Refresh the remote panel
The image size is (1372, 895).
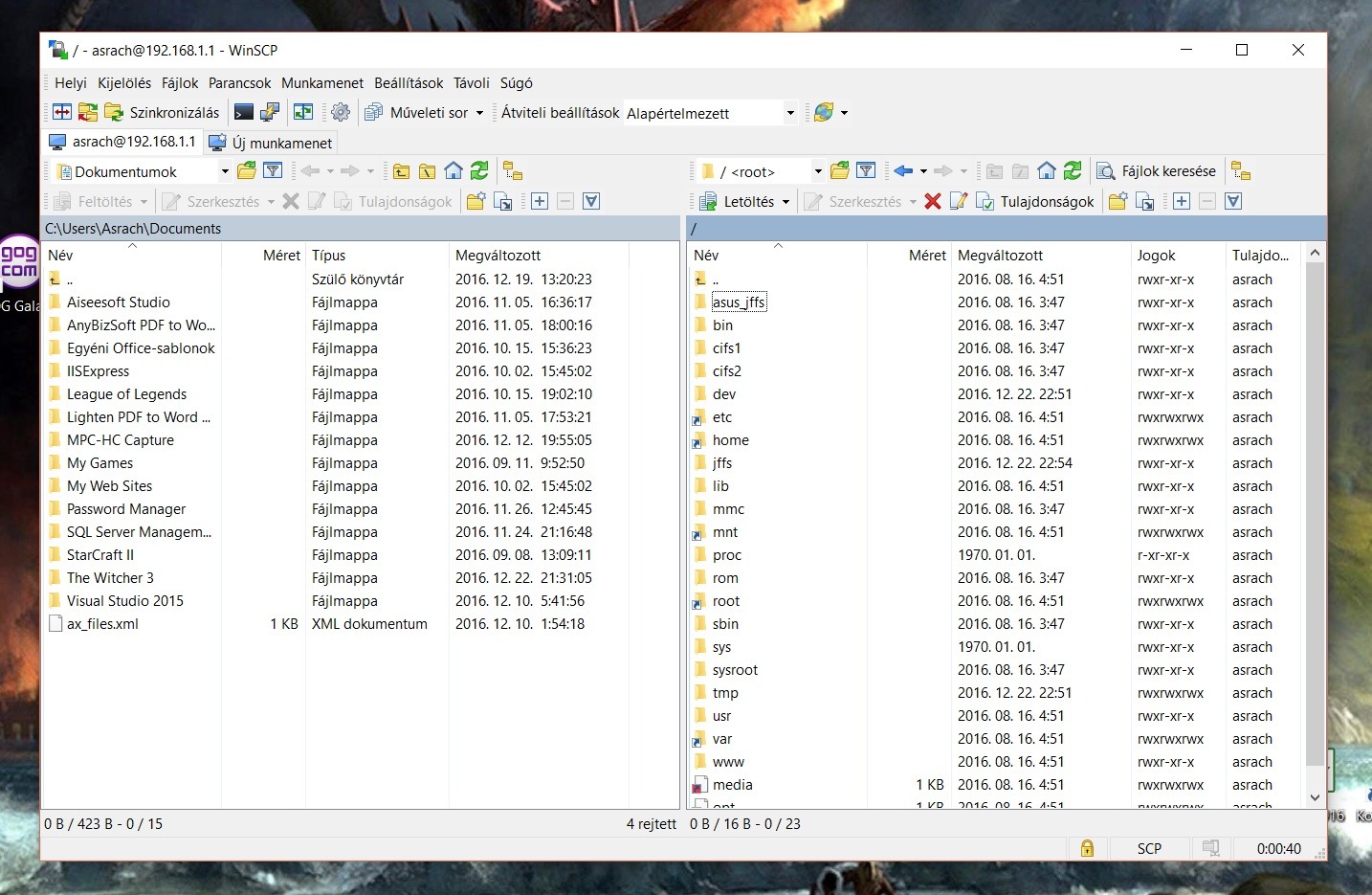(1073, 171)
